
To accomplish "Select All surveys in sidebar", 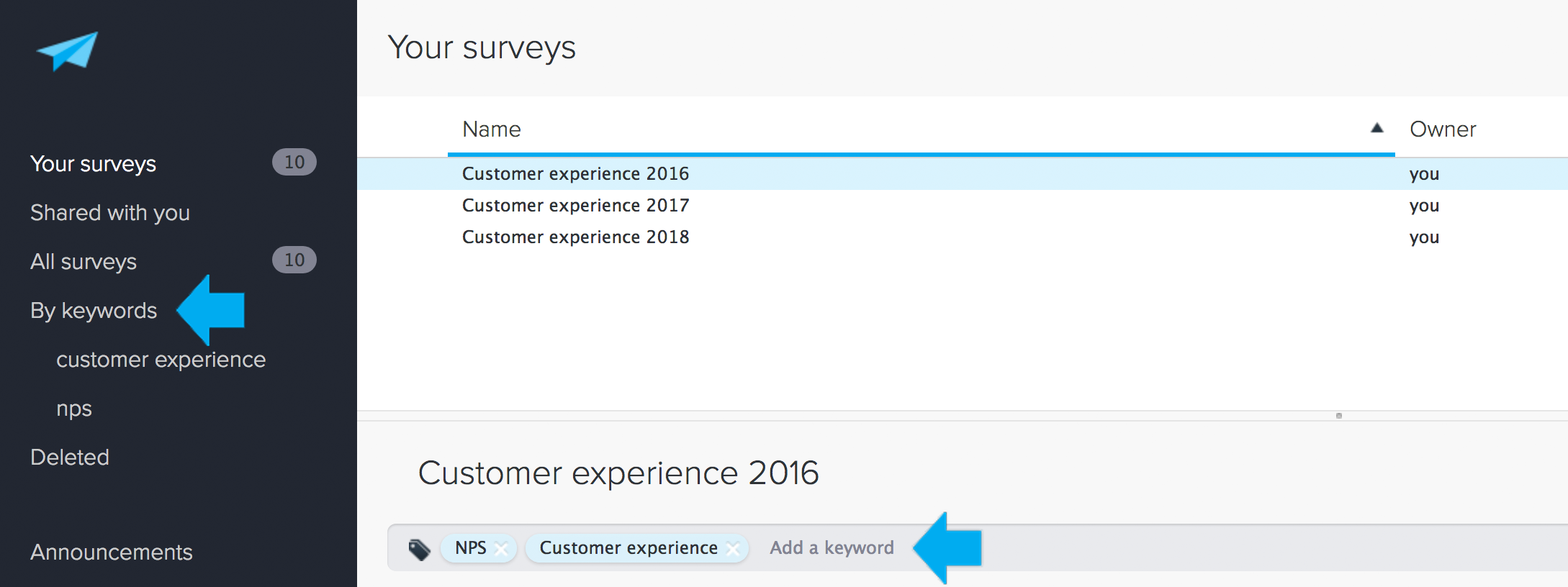I will [84, 262].
